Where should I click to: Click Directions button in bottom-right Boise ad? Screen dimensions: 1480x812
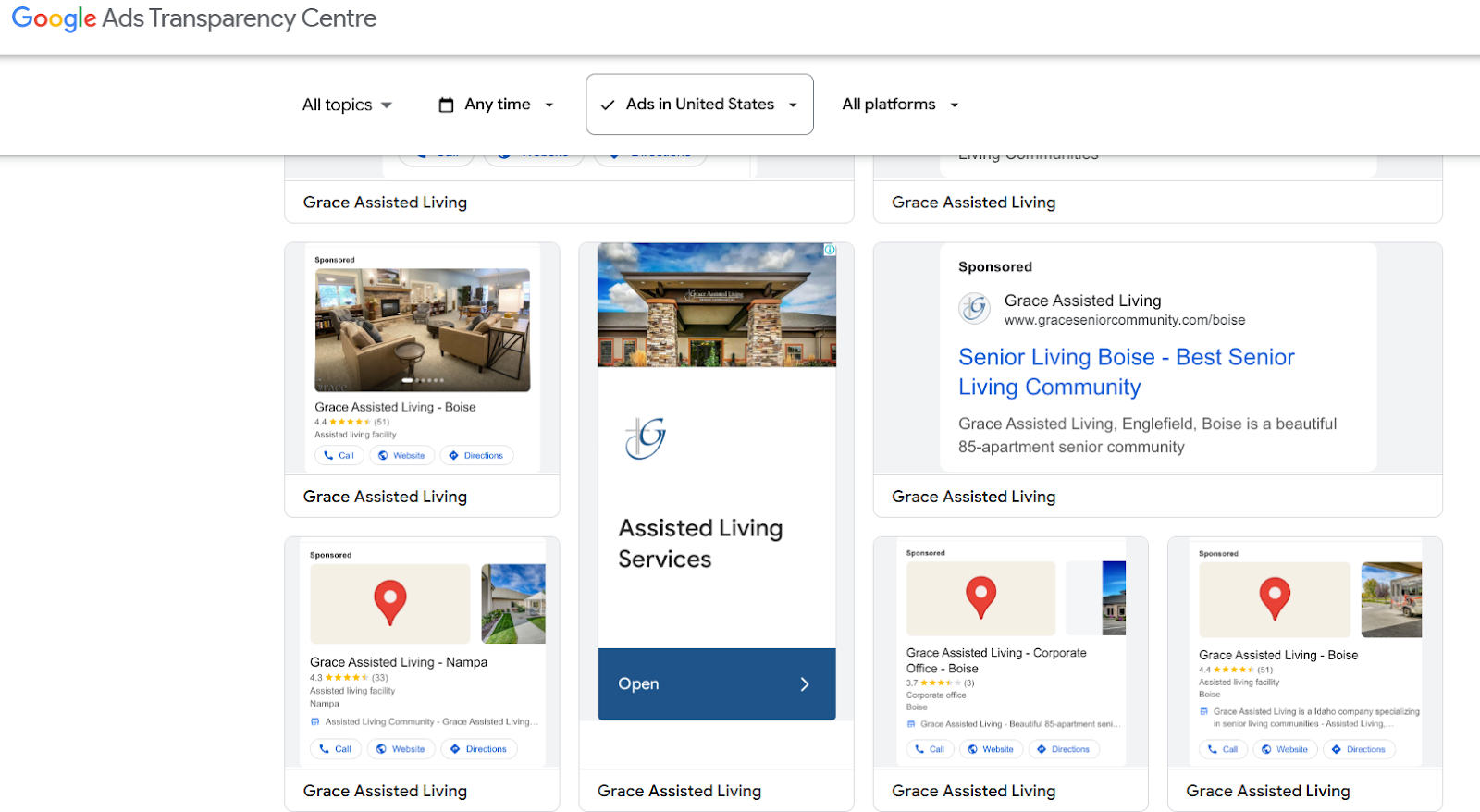coord(1359,749)
